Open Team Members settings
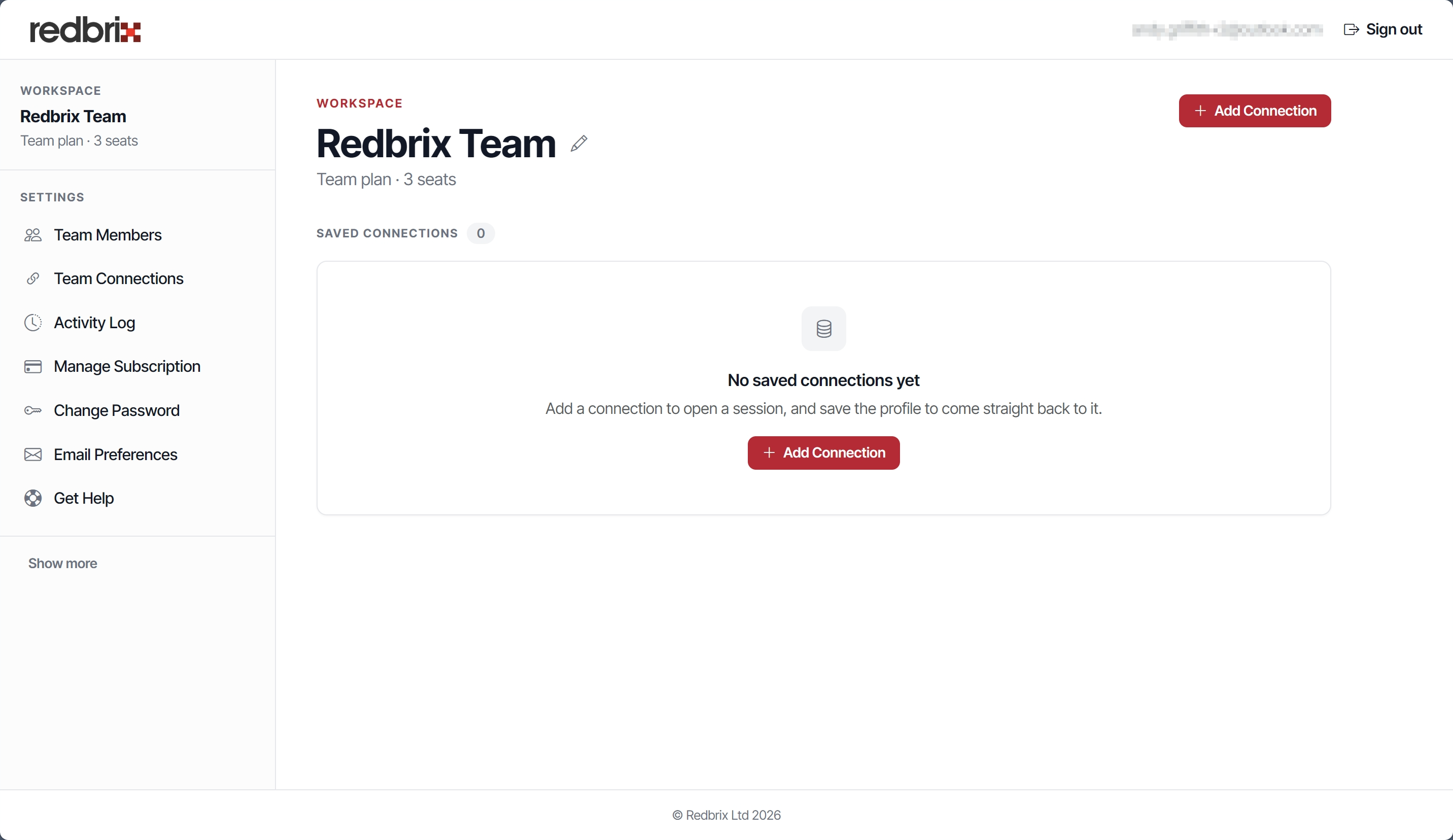Viewport: 1453px width, 840px height. point(107,235)
